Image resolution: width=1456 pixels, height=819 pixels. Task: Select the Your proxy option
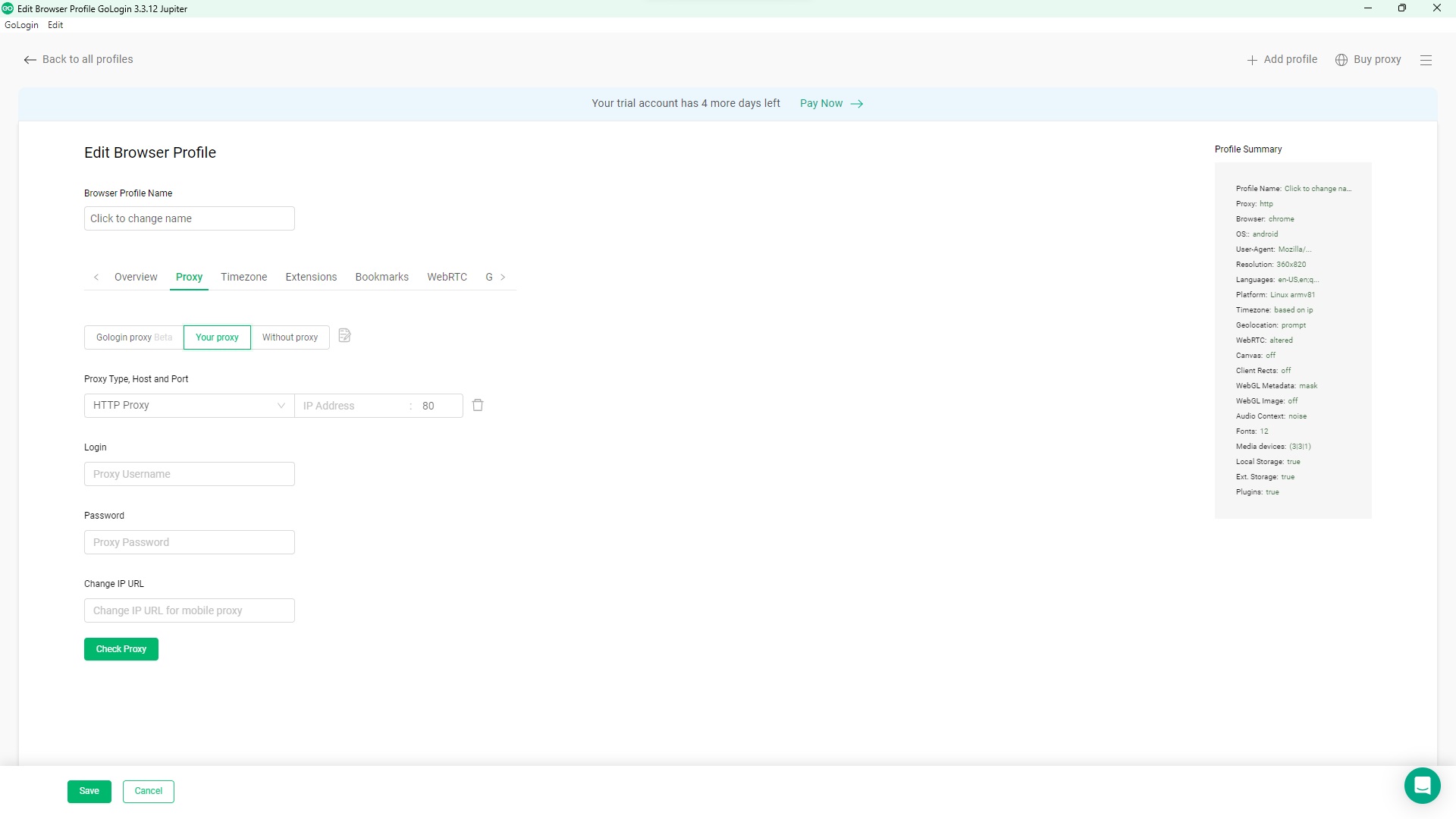pos(217,337)
